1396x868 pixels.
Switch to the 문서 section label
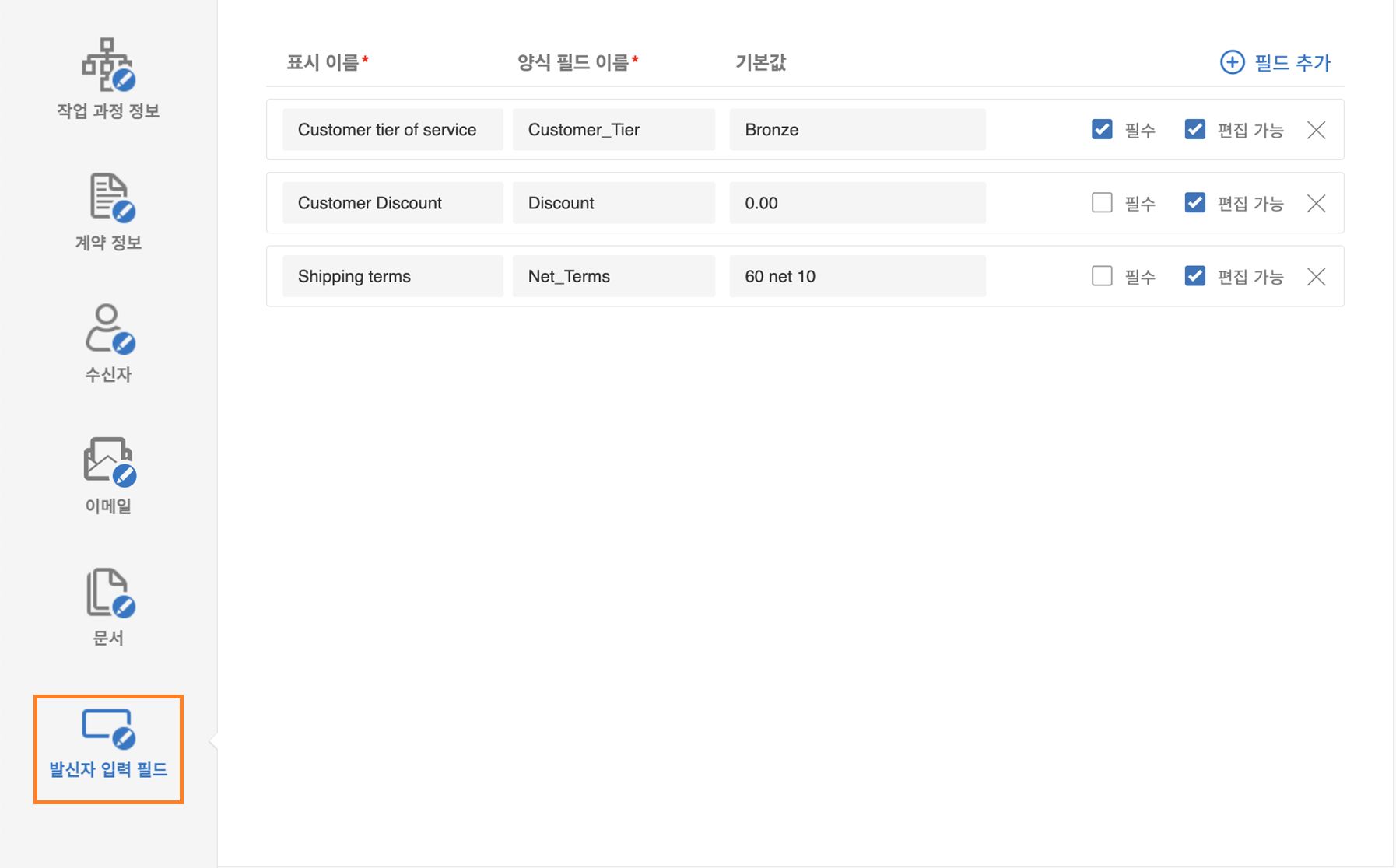coord(108,638)
